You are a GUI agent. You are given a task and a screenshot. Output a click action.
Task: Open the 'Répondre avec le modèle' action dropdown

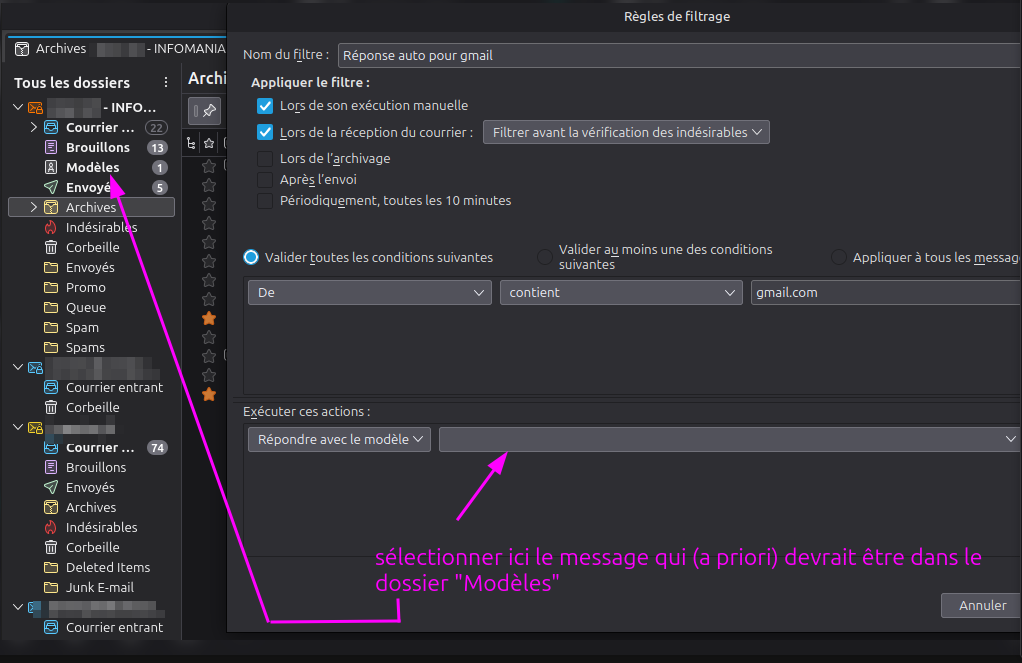pos(339,439)
